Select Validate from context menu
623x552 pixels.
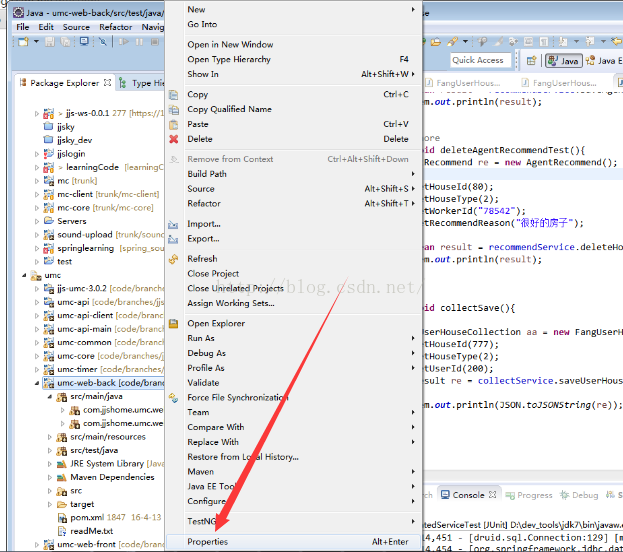click(x=293, y=383)
